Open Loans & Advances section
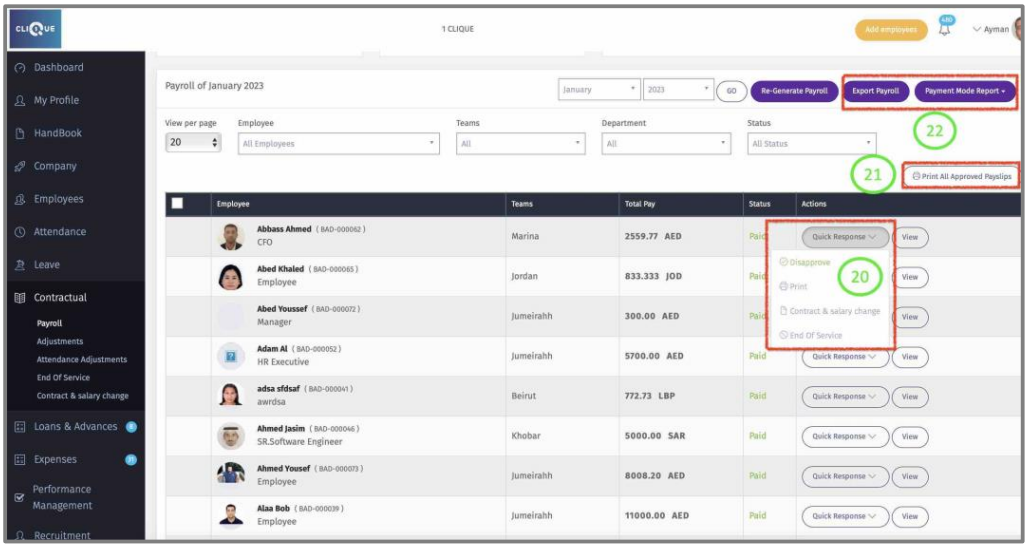1030x544 pixels. click(75, 427)
